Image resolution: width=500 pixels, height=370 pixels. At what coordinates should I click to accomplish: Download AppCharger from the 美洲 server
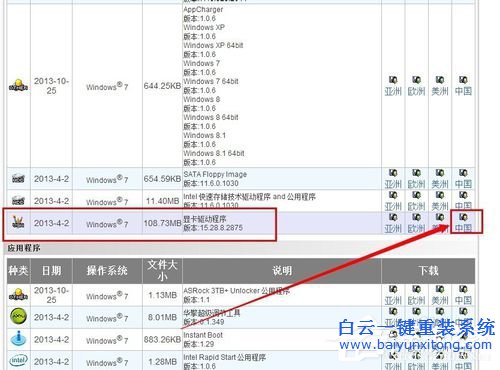pyautogui.click(x=440, y=86)
